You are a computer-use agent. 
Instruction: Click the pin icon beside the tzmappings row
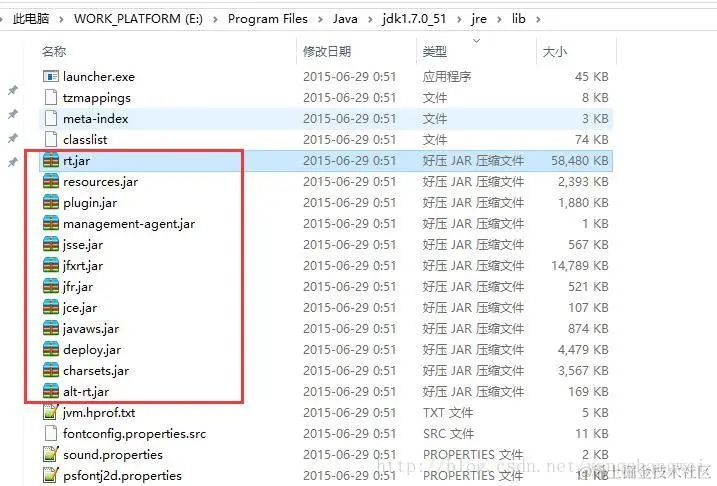pos(13,91)
